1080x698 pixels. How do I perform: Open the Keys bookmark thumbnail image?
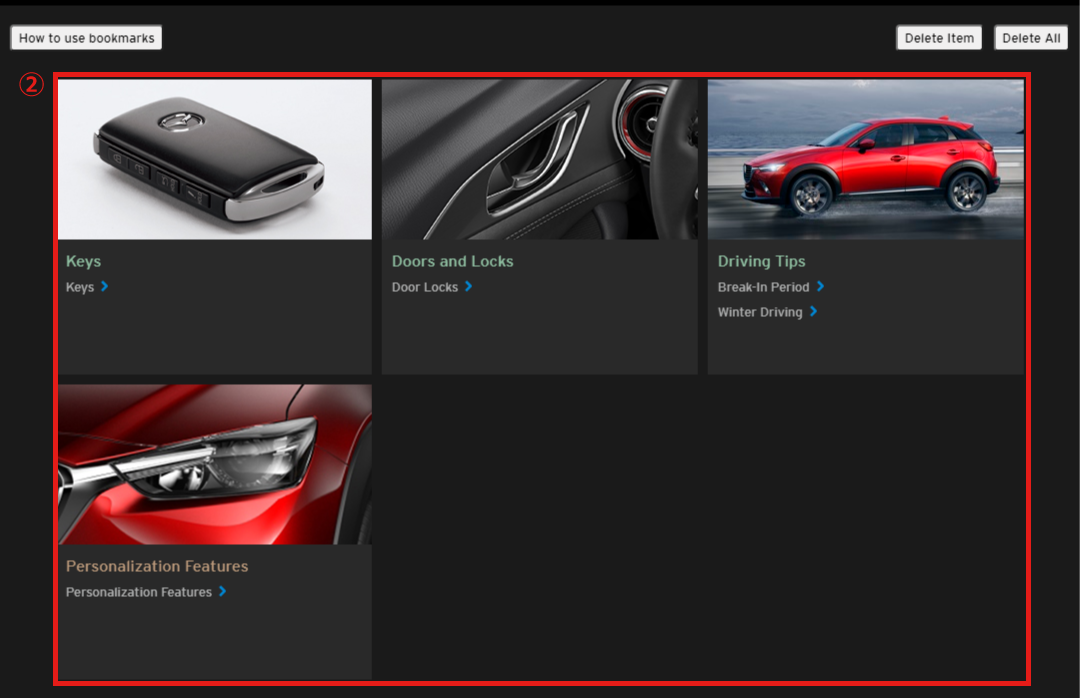[215, 159]
